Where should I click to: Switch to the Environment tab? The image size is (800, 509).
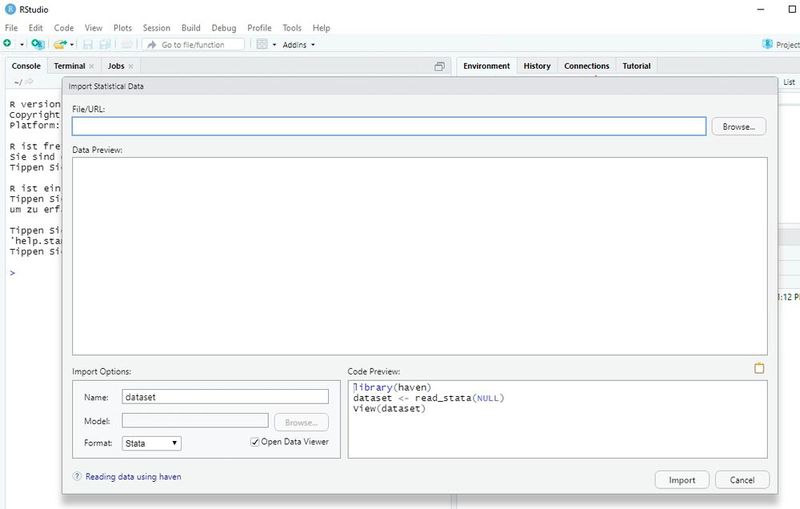click(486, 66)
